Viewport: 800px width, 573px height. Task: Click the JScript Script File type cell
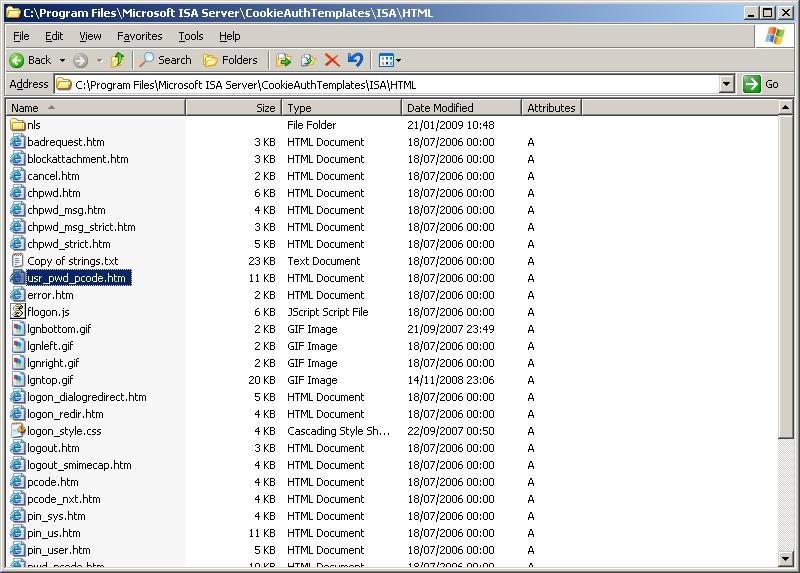click(x=328, y=312)
